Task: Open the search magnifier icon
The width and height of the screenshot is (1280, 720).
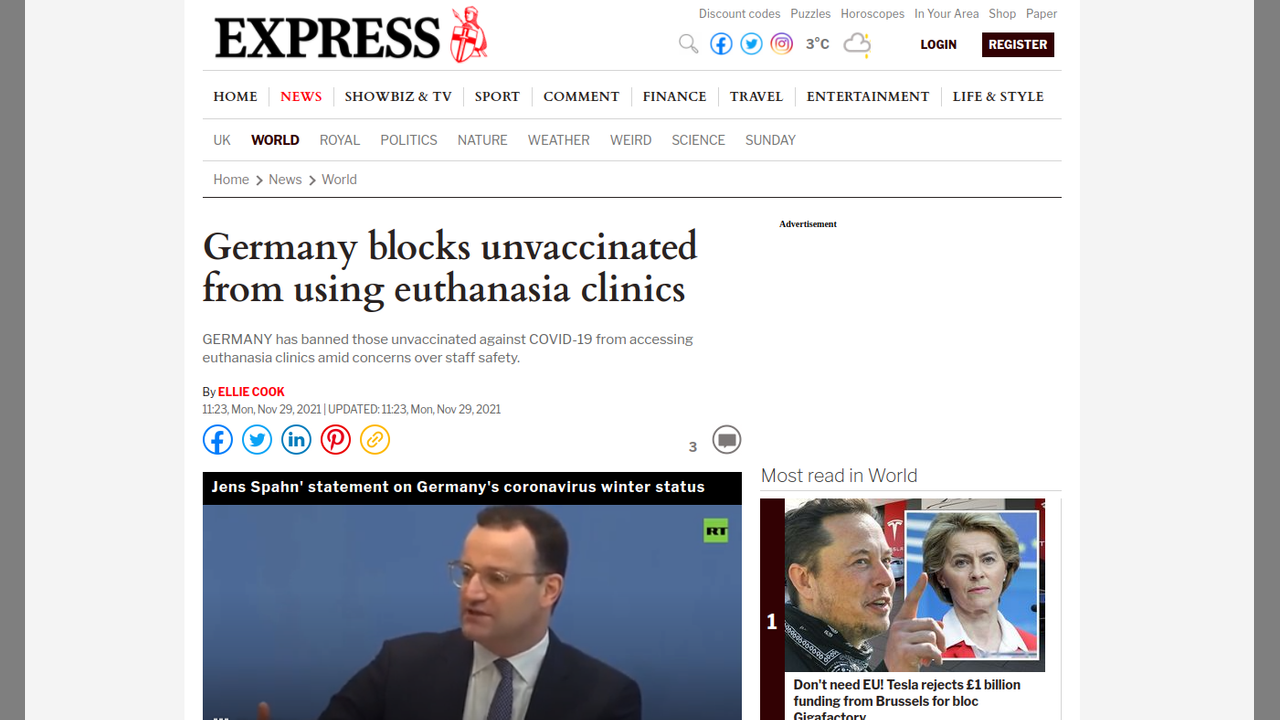Action: tap(688, 44)
